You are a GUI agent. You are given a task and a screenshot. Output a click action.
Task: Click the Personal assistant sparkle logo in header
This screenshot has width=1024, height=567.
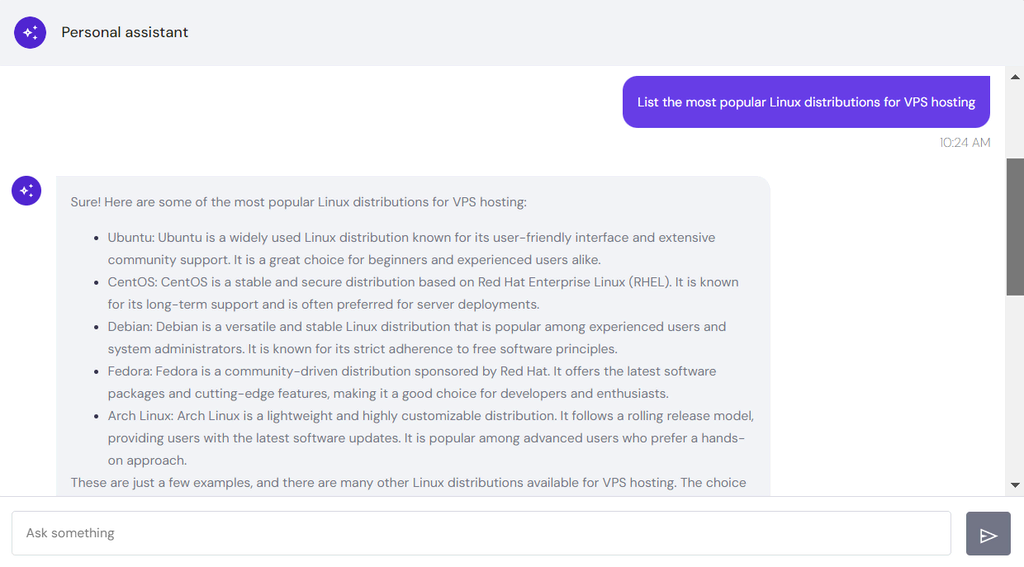pyautogui.click(x=30, y=33)
